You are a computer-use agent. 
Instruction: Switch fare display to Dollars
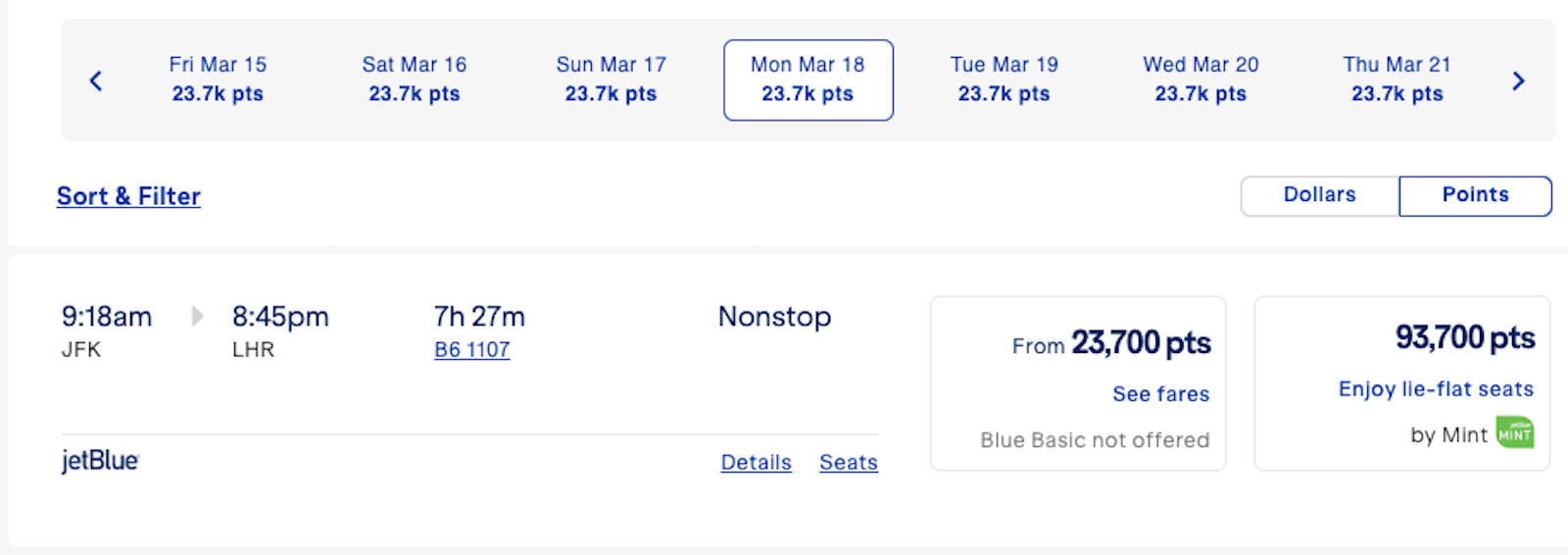[x=1319, y=195]
